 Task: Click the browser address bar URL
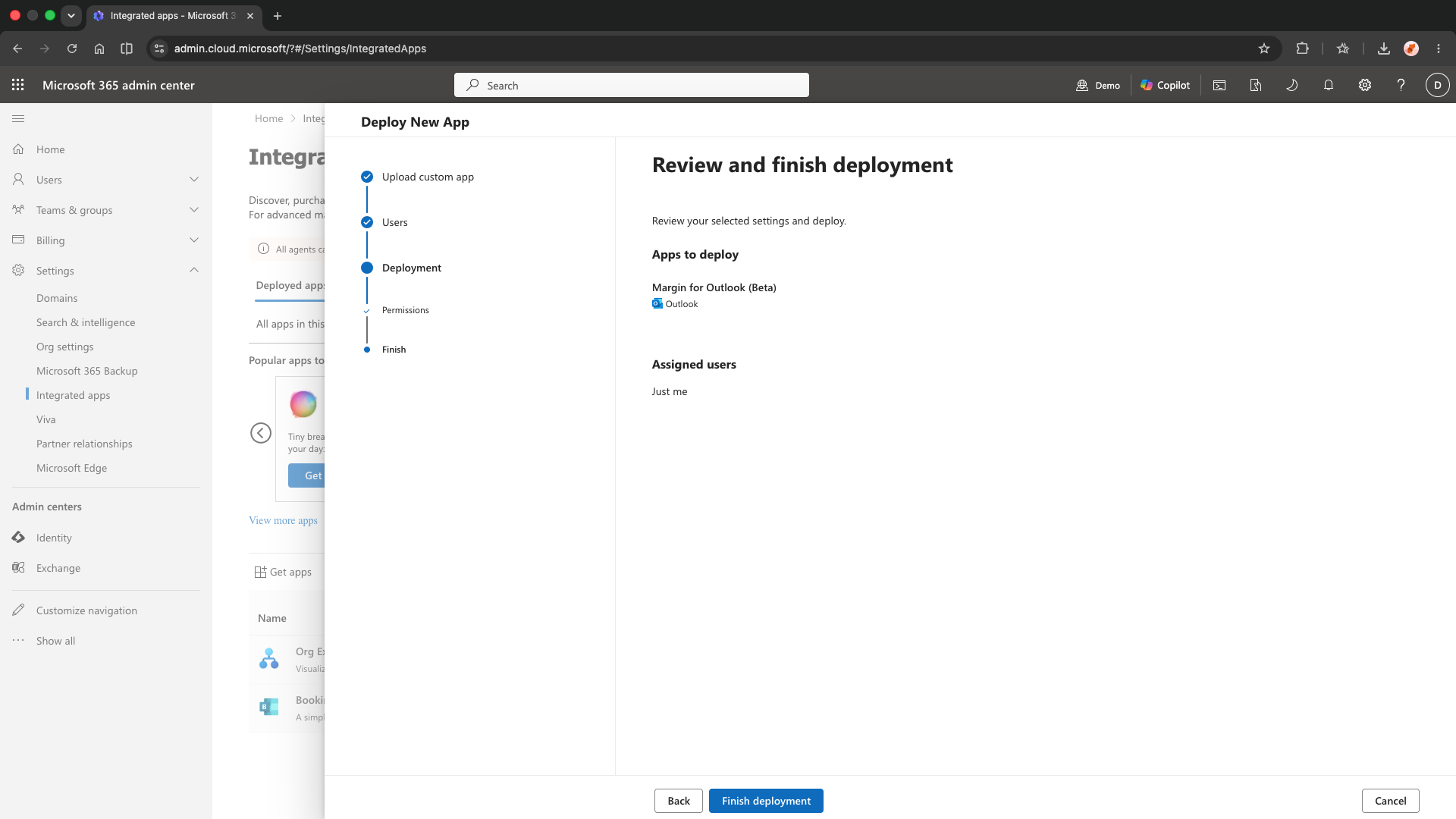(x=300, y=49)
